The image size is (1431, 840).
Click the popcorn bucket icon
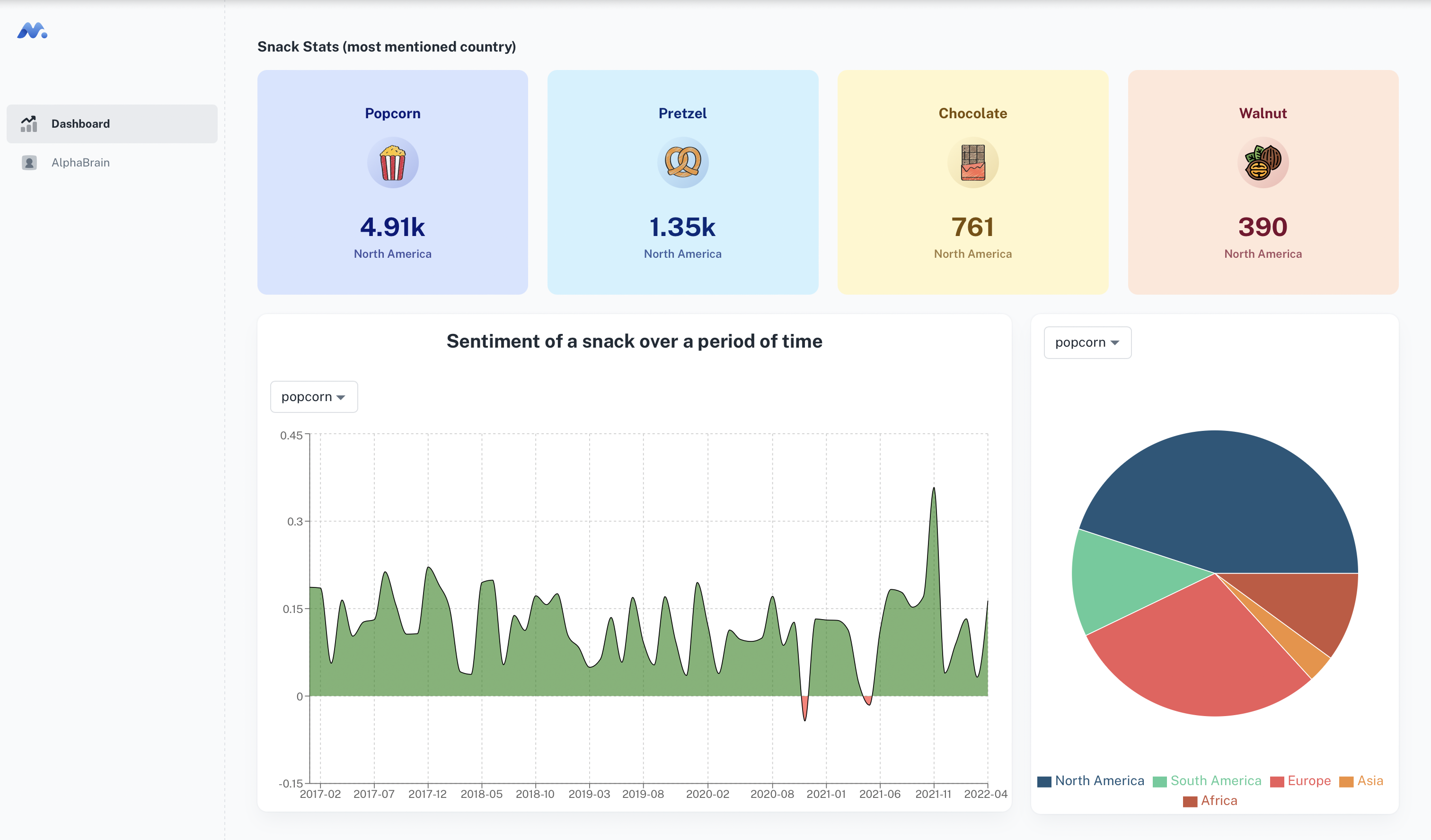pos(392,163)
